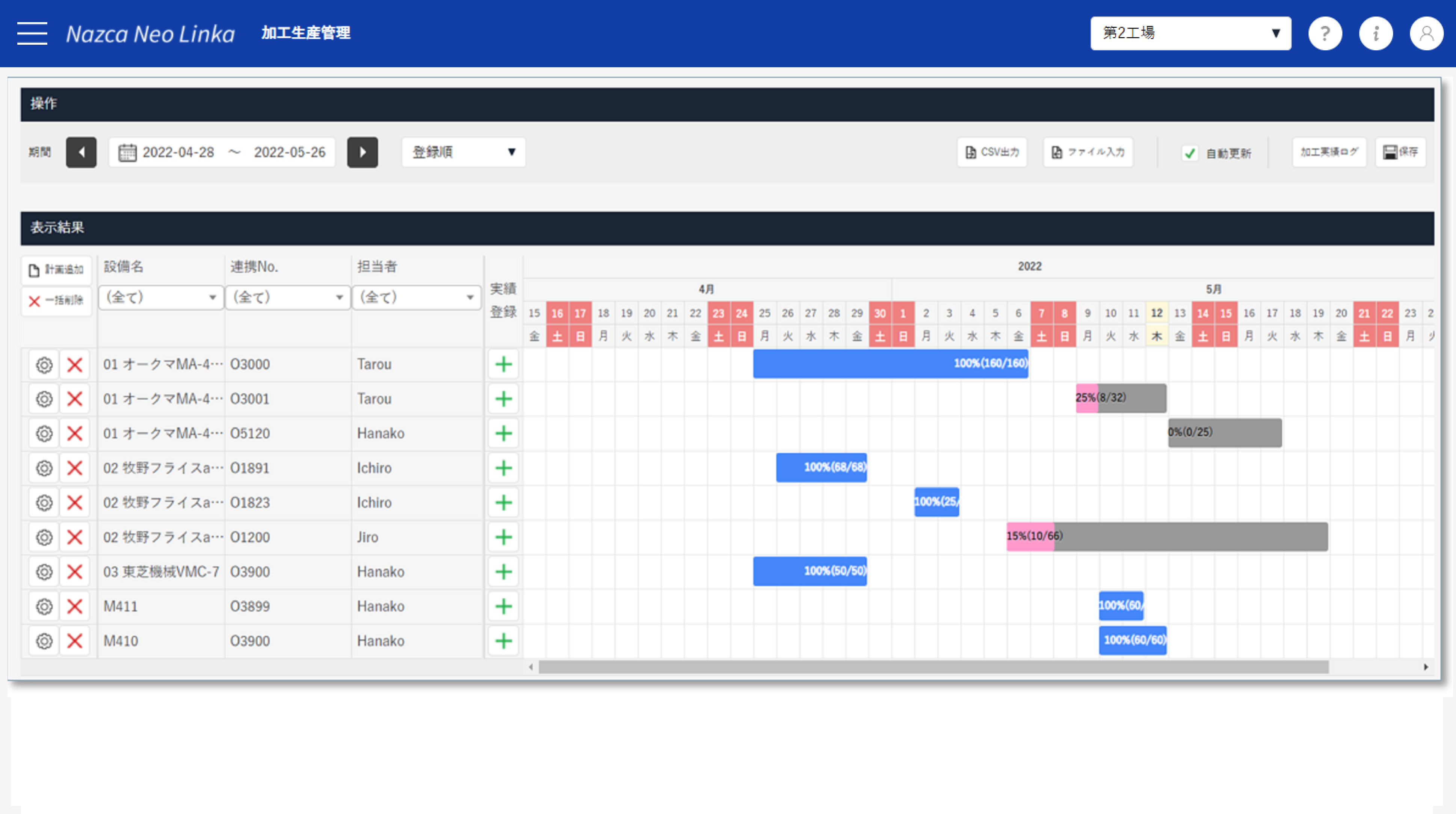Click the Gantt scrollbar right arrow
The image size is (1456, 814).
coord(1426,667)
